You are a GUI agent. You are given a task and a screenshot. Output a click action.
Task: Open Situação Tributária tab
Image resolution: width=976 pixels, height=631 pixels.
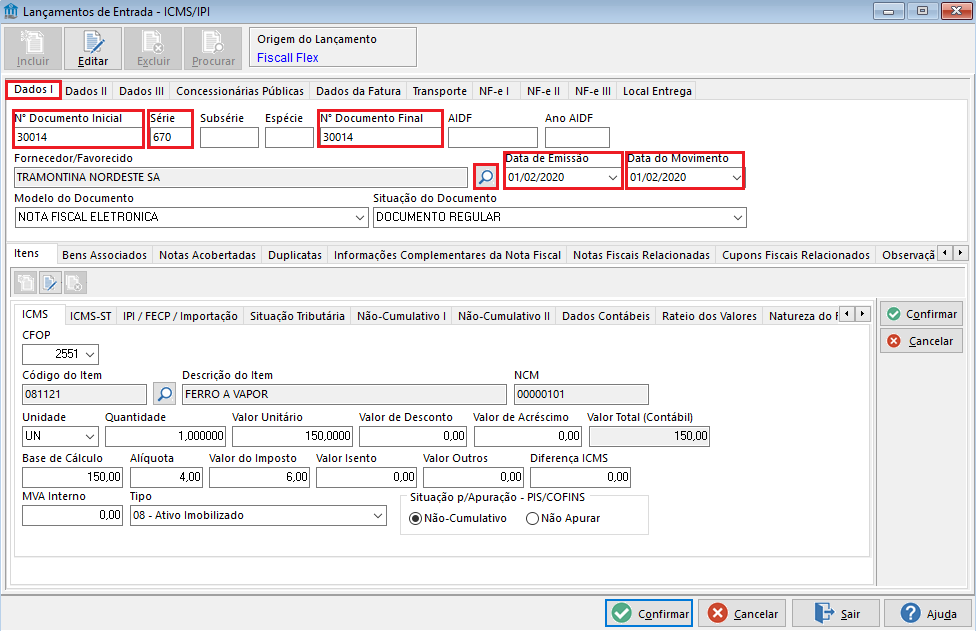tap(297, 316)
